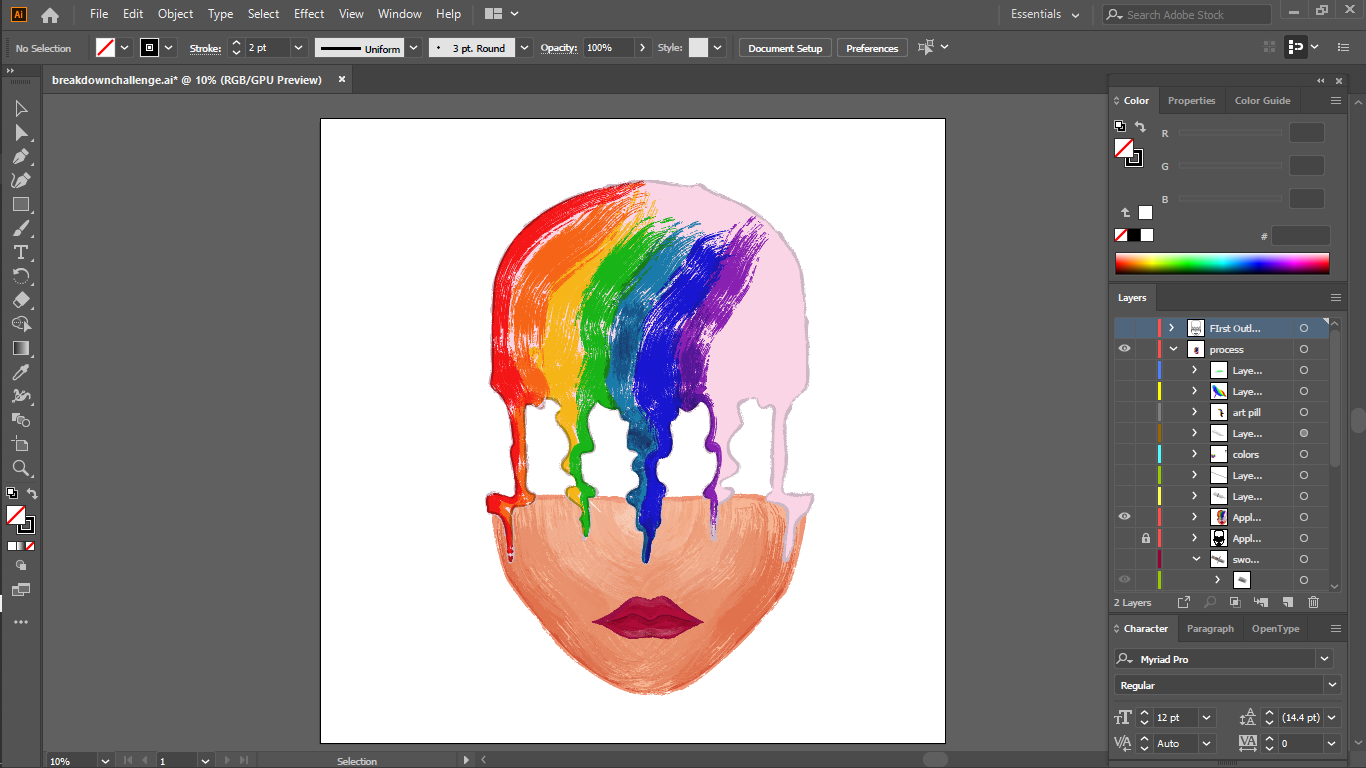Open the Essentials workspace switcher
Screen dimensions: 1366x768
point(1045,15)
